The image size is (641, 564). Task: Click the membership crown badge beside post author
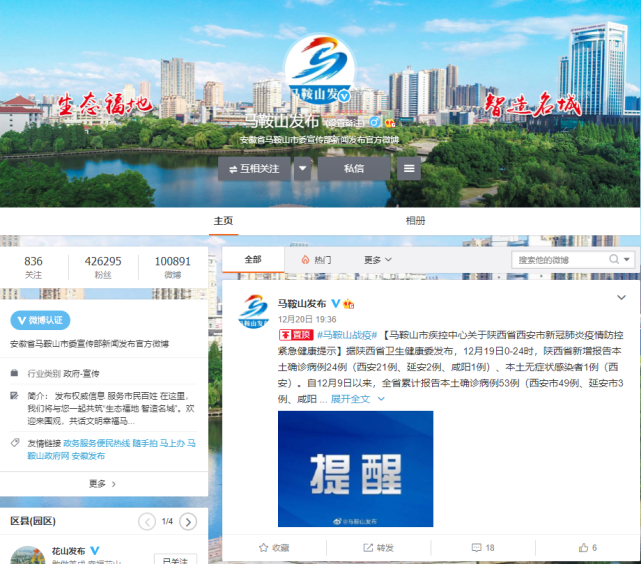pyautogui.click(x=349, y=304)
